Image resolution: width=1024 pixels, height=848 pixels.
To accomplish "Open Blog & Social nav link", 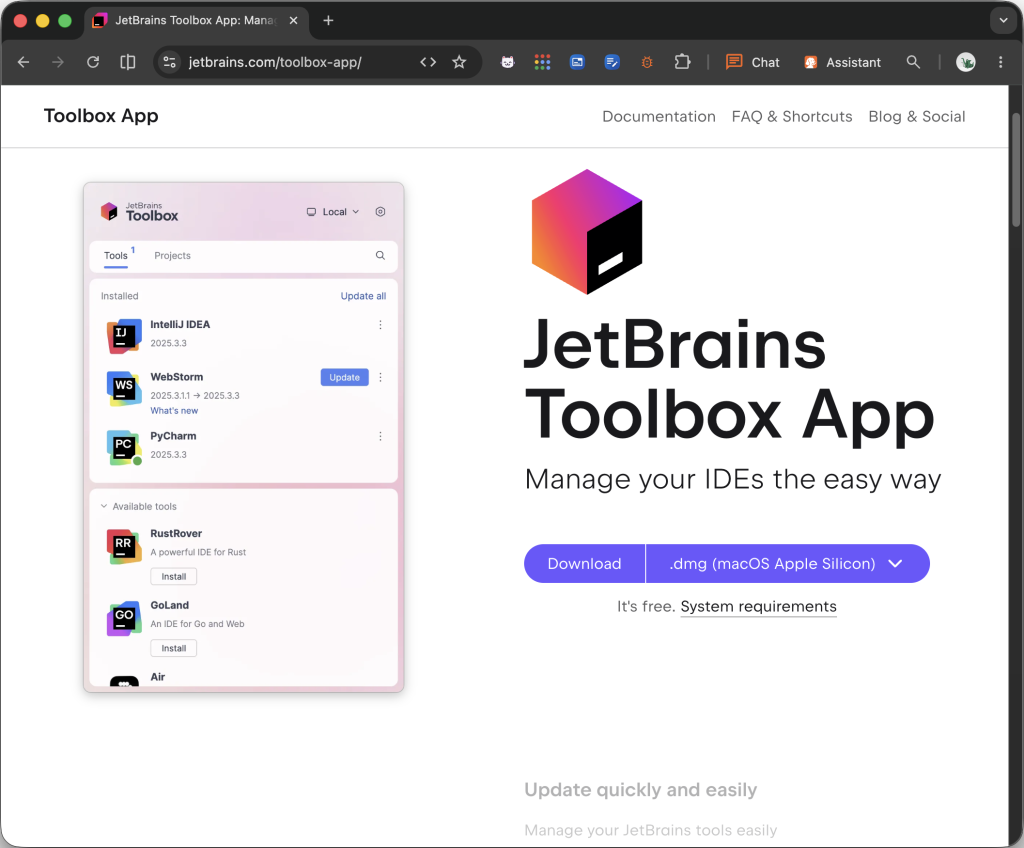I will tap(916, 116).
